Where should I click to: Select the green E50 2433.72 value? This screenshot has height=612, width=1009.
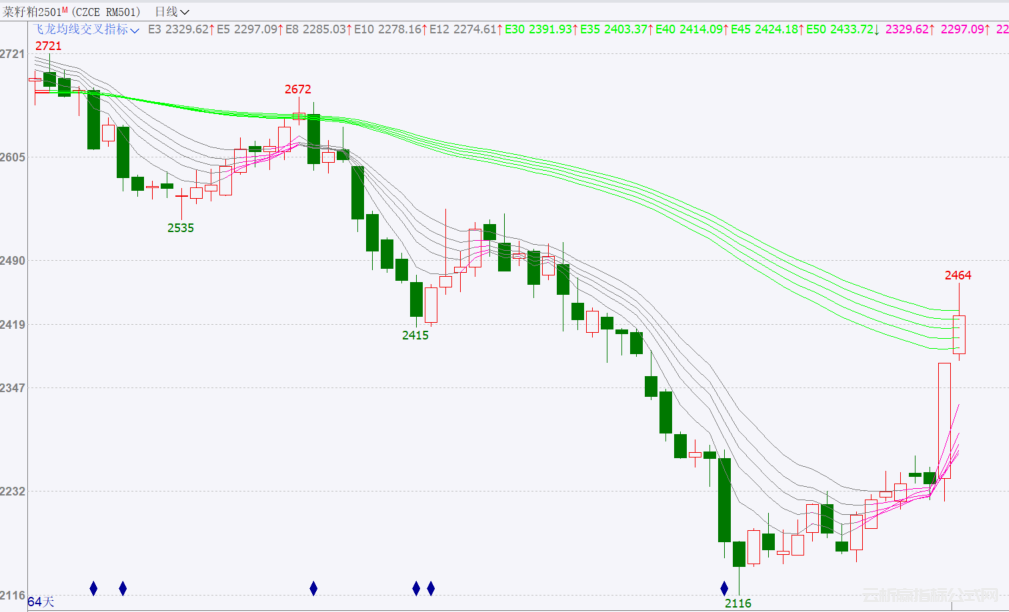coord(842,30)
